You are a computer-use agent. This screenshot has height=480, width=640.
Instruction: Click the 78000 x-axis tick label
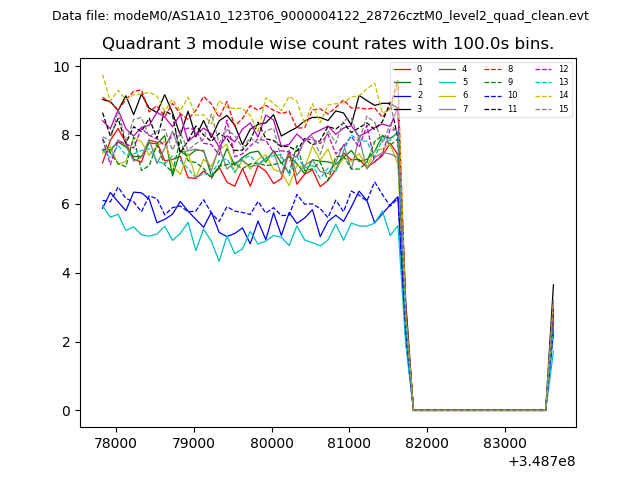115,443
